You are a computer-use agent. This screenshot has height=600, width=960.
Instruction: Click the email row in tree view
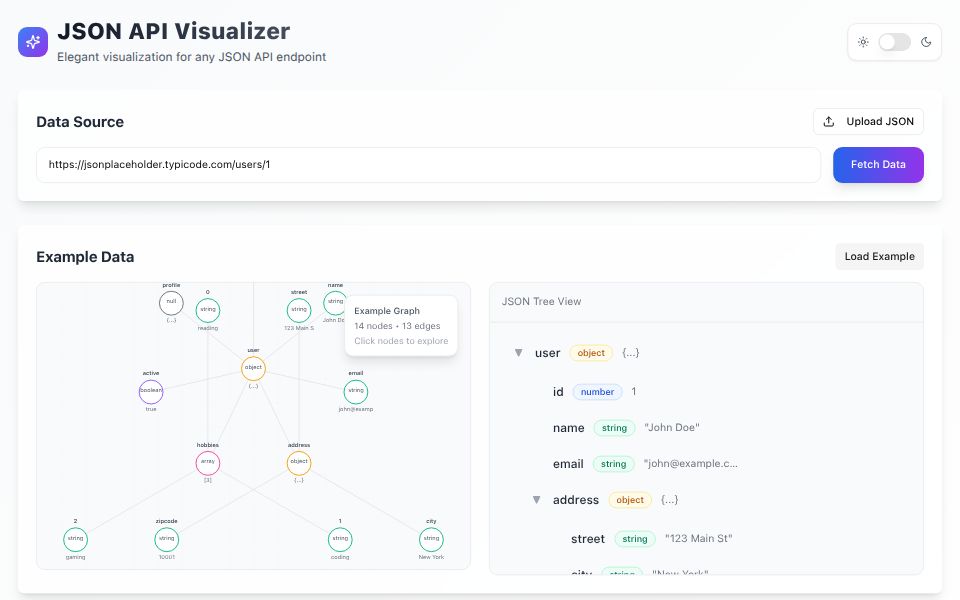coord(707,464)
